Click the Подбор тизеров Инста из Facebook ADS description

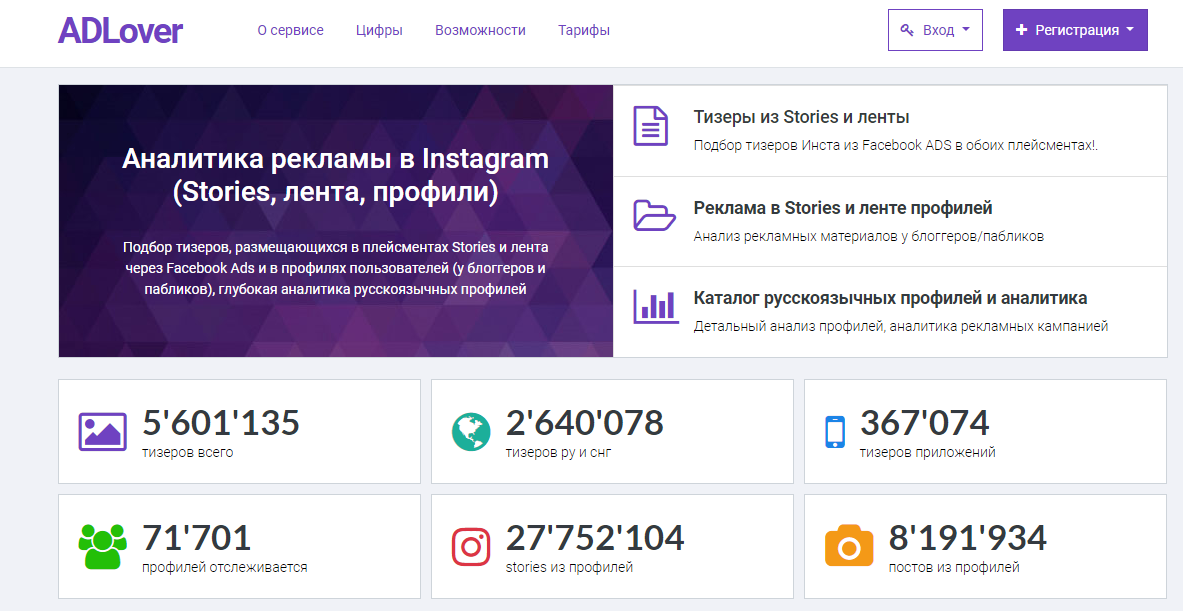(x=896, y=146)
